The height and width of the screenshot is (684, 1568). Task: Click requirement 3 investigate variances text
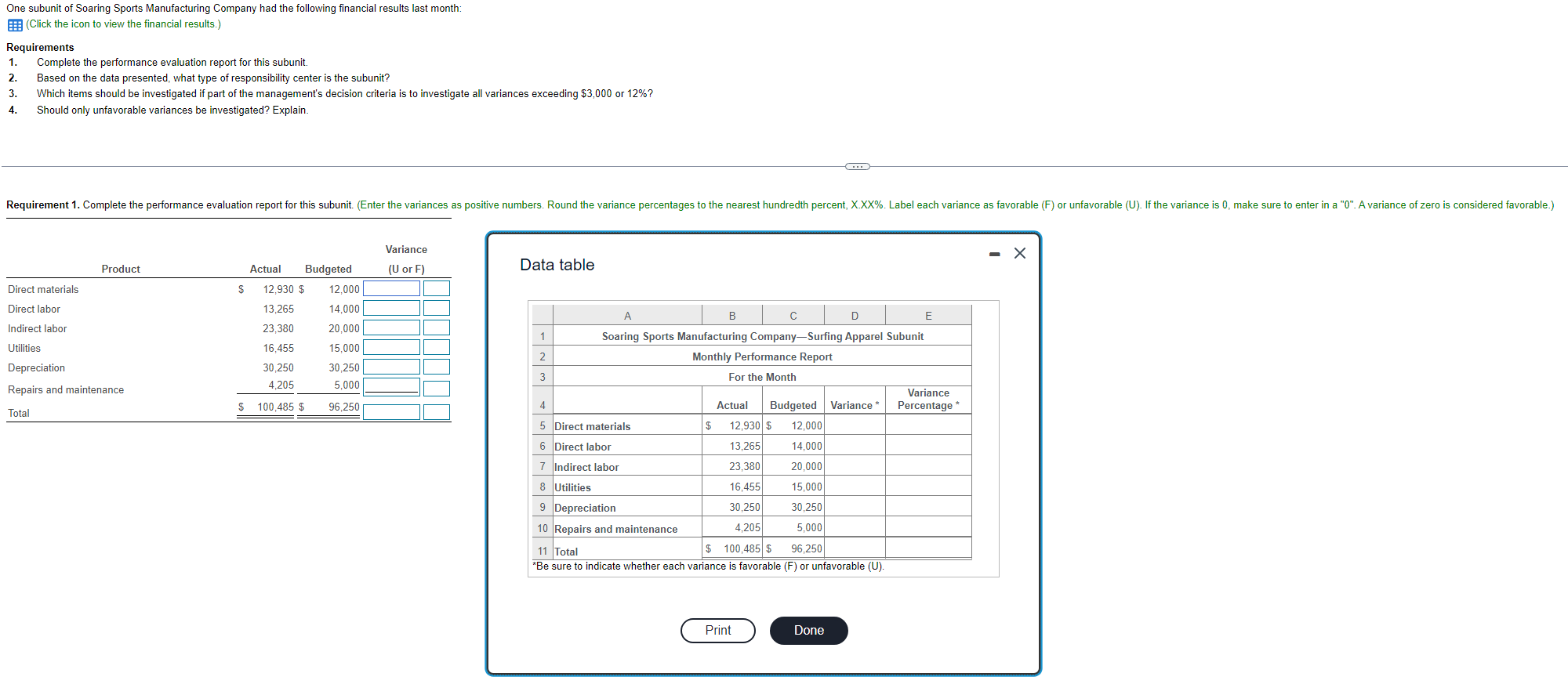[345, 93]
